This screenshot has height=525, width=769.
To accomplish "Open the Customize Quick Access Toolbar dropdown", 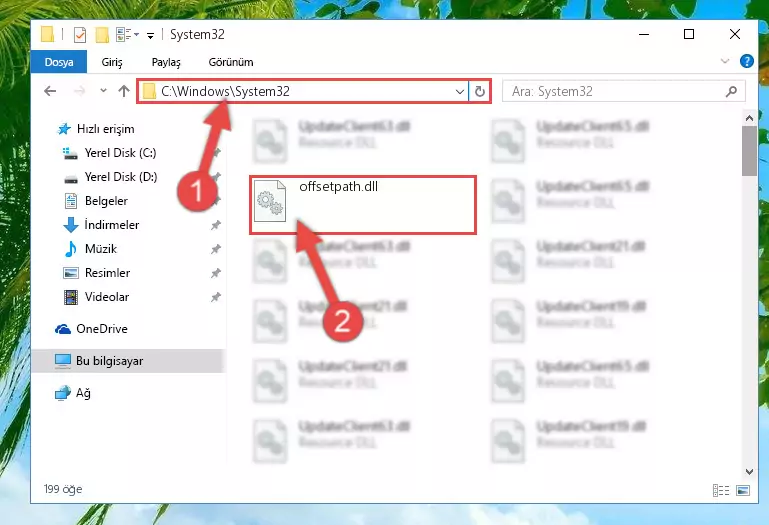I will click(150, 35).
